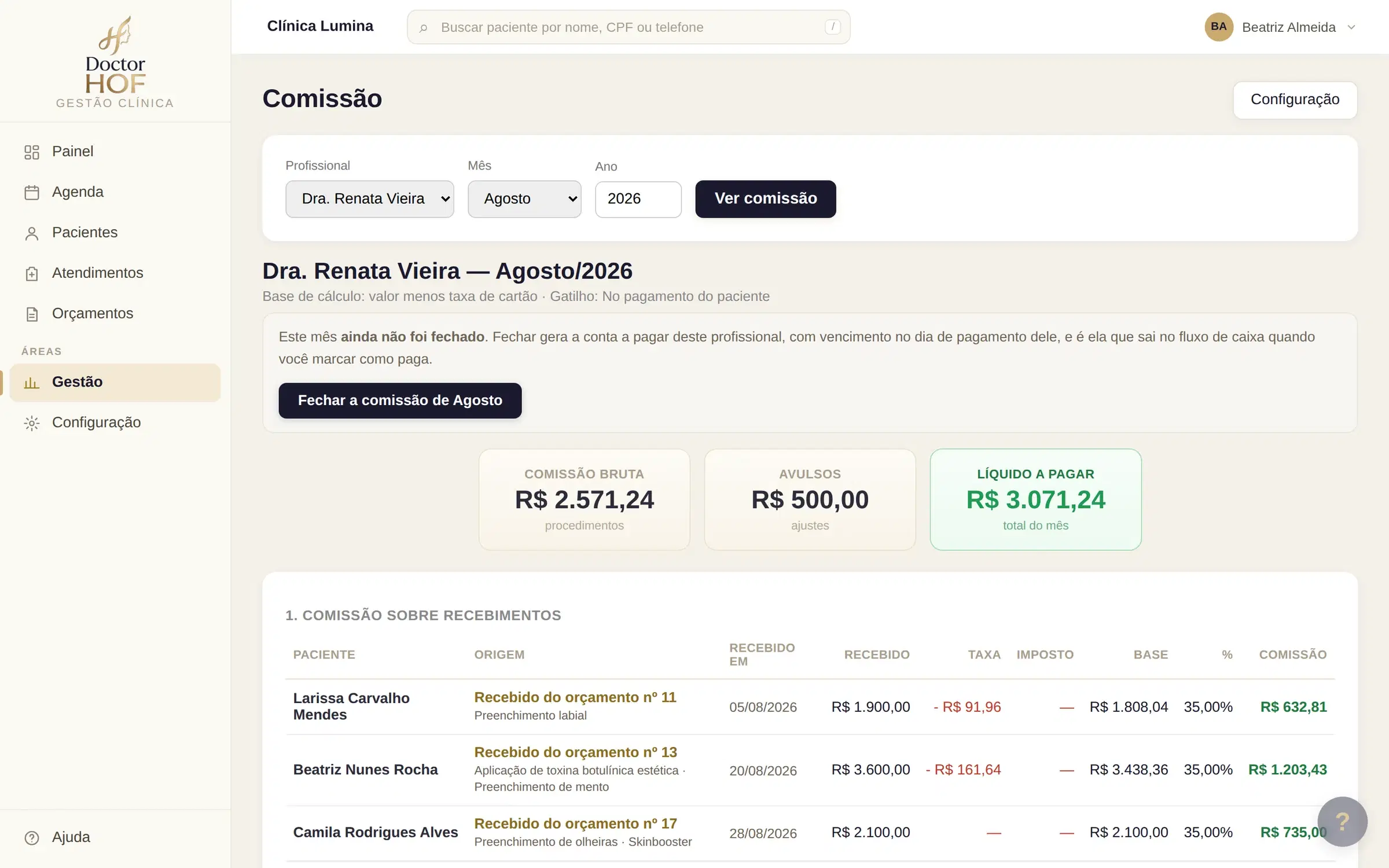The width and height of the screenshot is (1389, 868).
Task: Click the Comissão bruta card
Action: [584, 499]
